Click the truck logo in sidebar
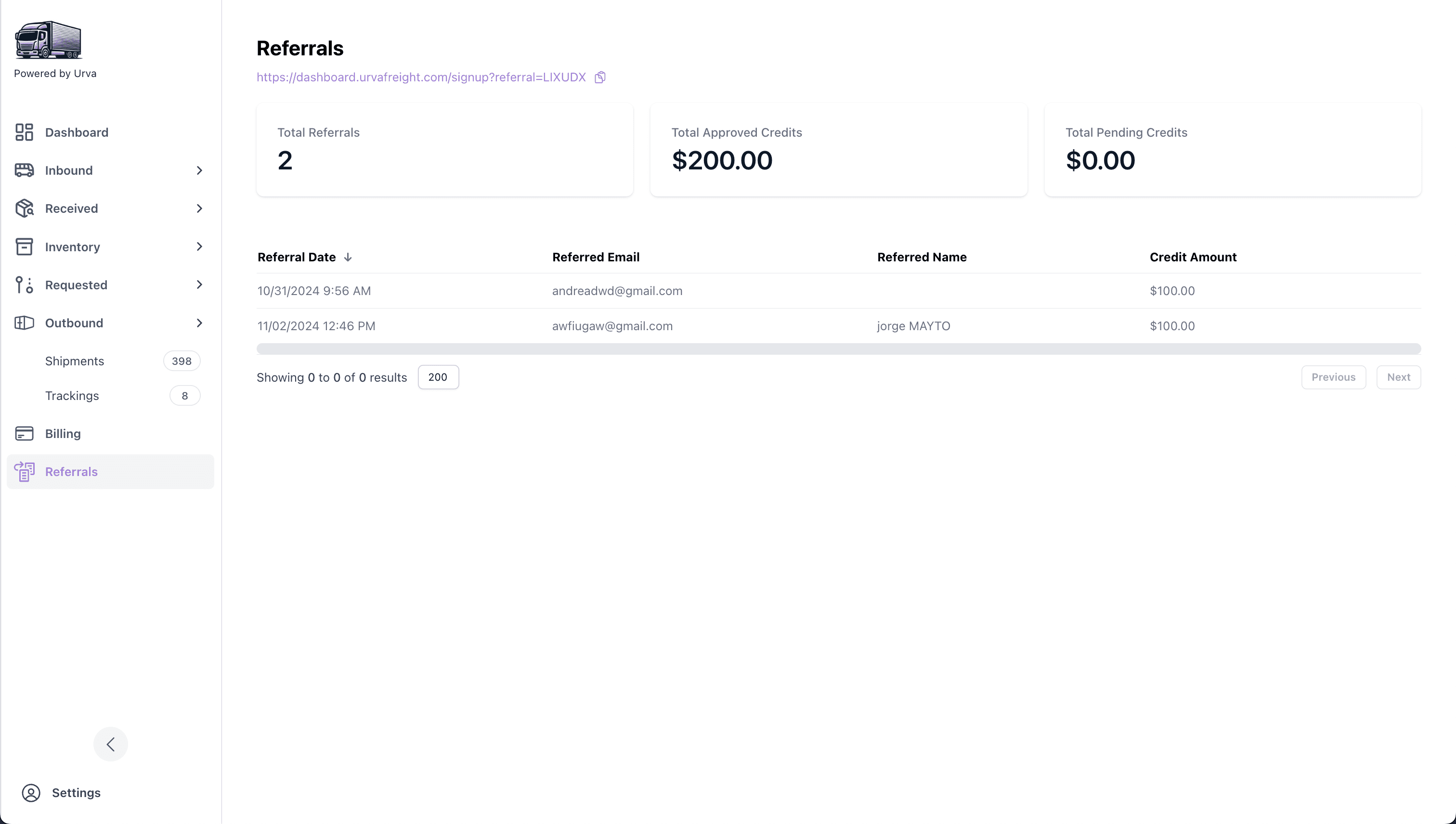The height and width of the screenshot is (824, 1456). click(48, 40)
